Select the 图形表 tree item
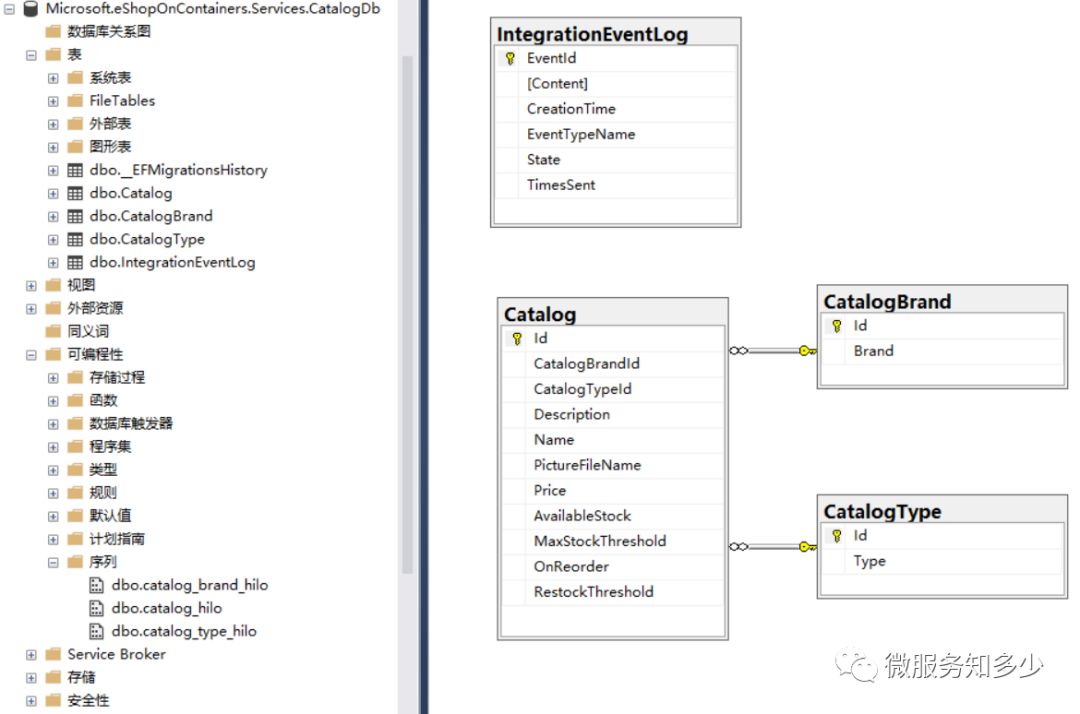The image size is (1080, 714). click(110, 147)
